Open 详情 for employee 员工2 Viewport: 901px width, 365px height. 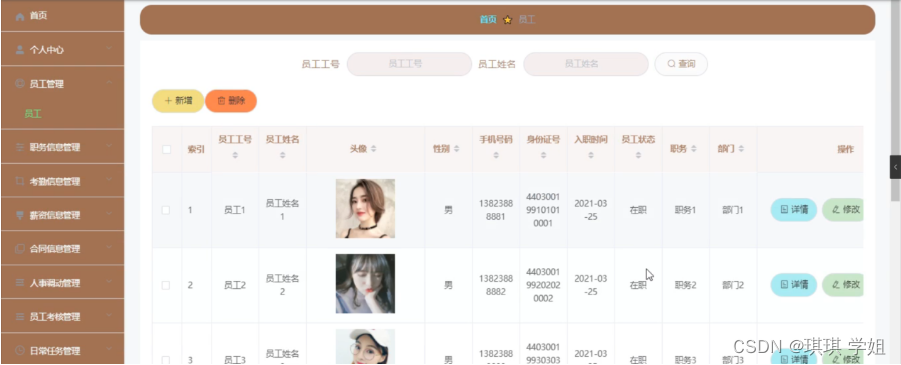coord(794,285)
